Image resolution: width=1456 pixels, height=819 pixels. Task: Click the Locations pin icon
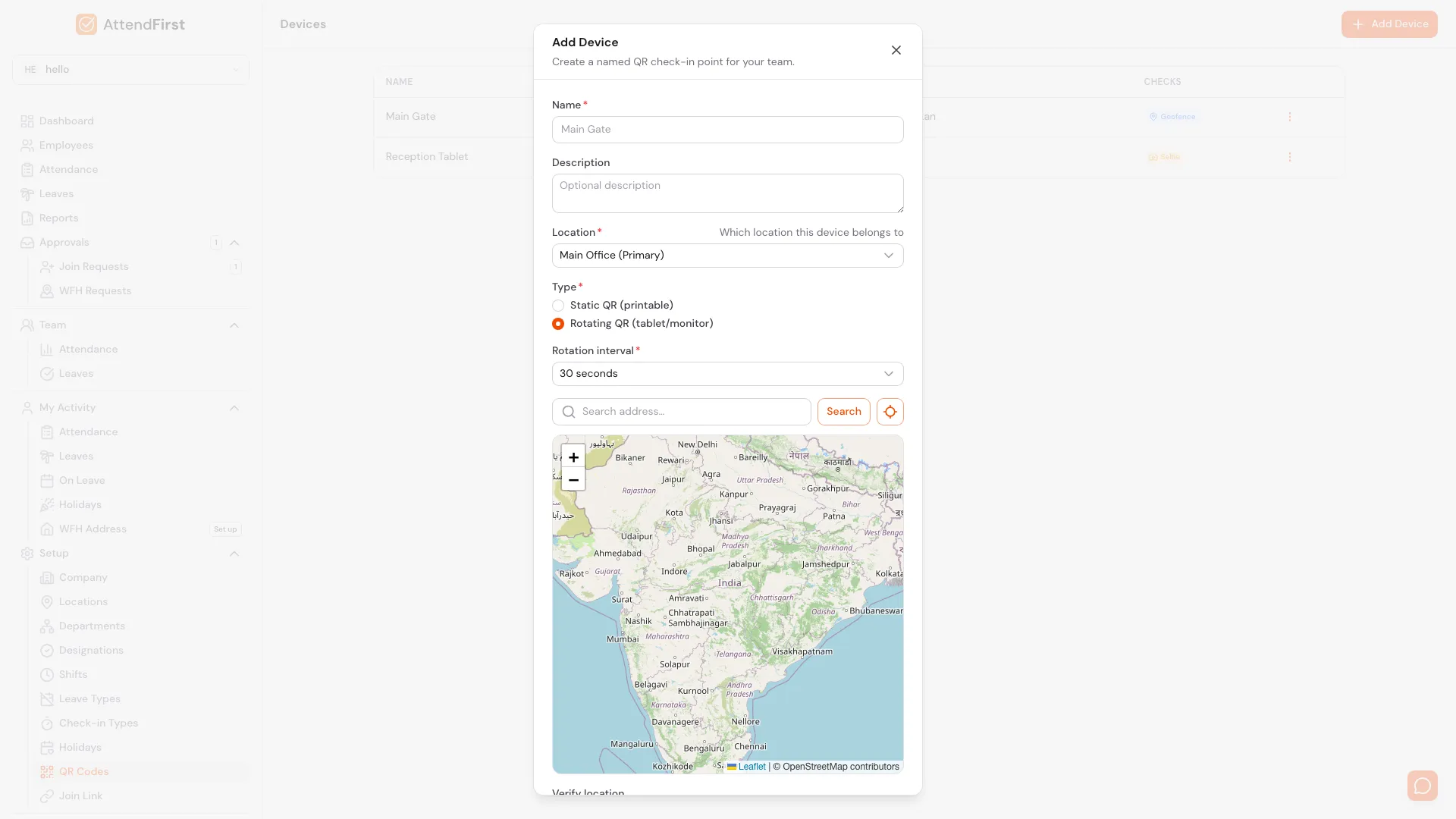(x=47, y=602)
